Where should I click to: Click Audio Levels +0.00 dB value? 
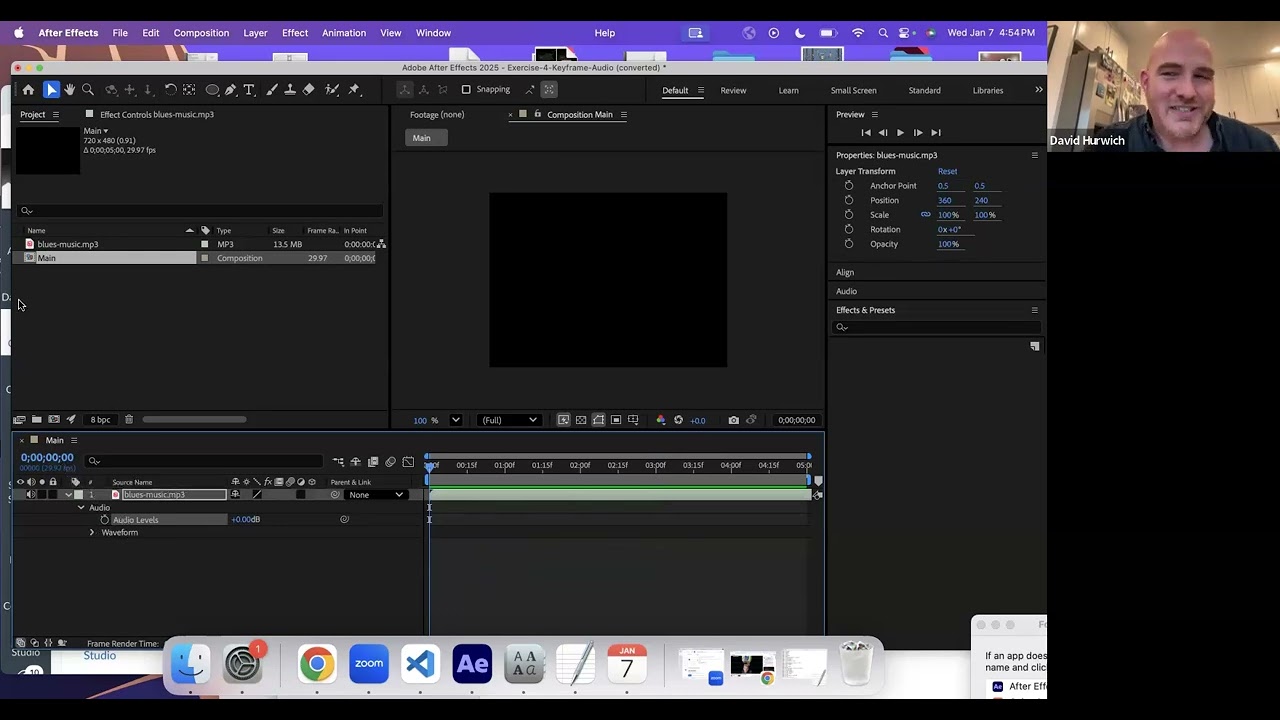tap(245, 520)
